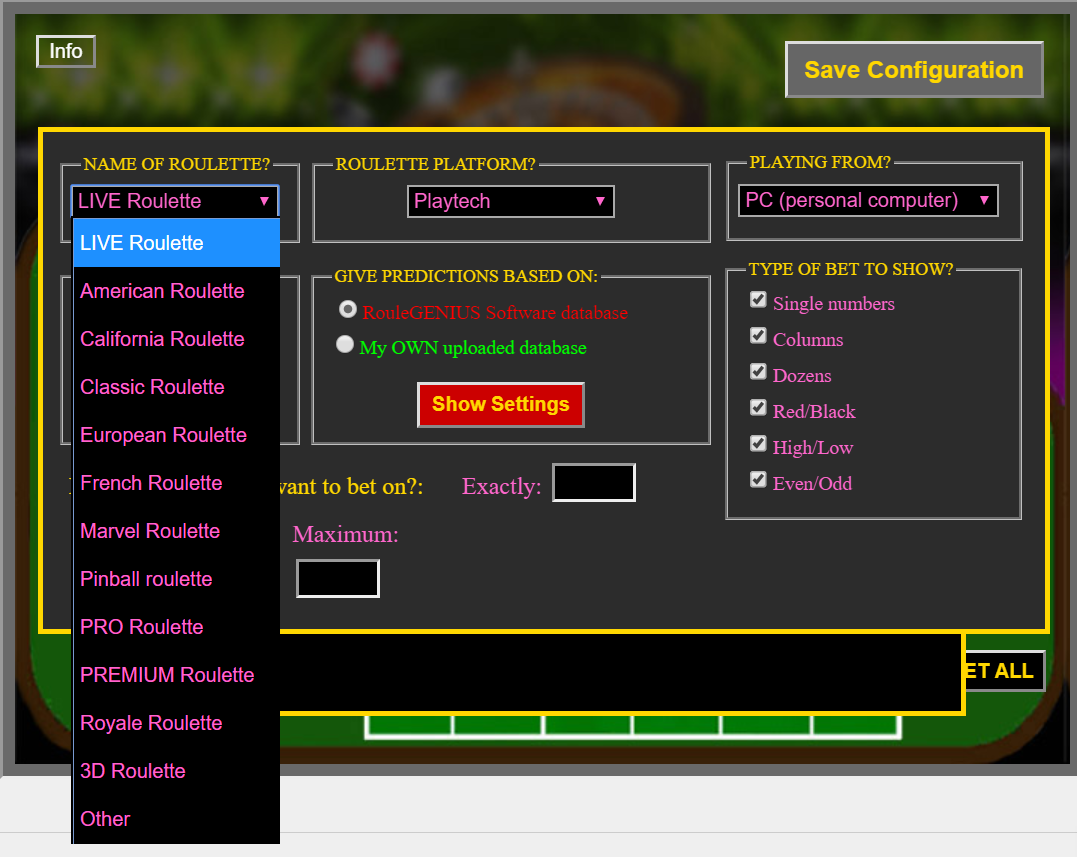Collapse the Name of Roulette dropdown
This screenshot has height=857, width=1077.
[x=175, y=201]
